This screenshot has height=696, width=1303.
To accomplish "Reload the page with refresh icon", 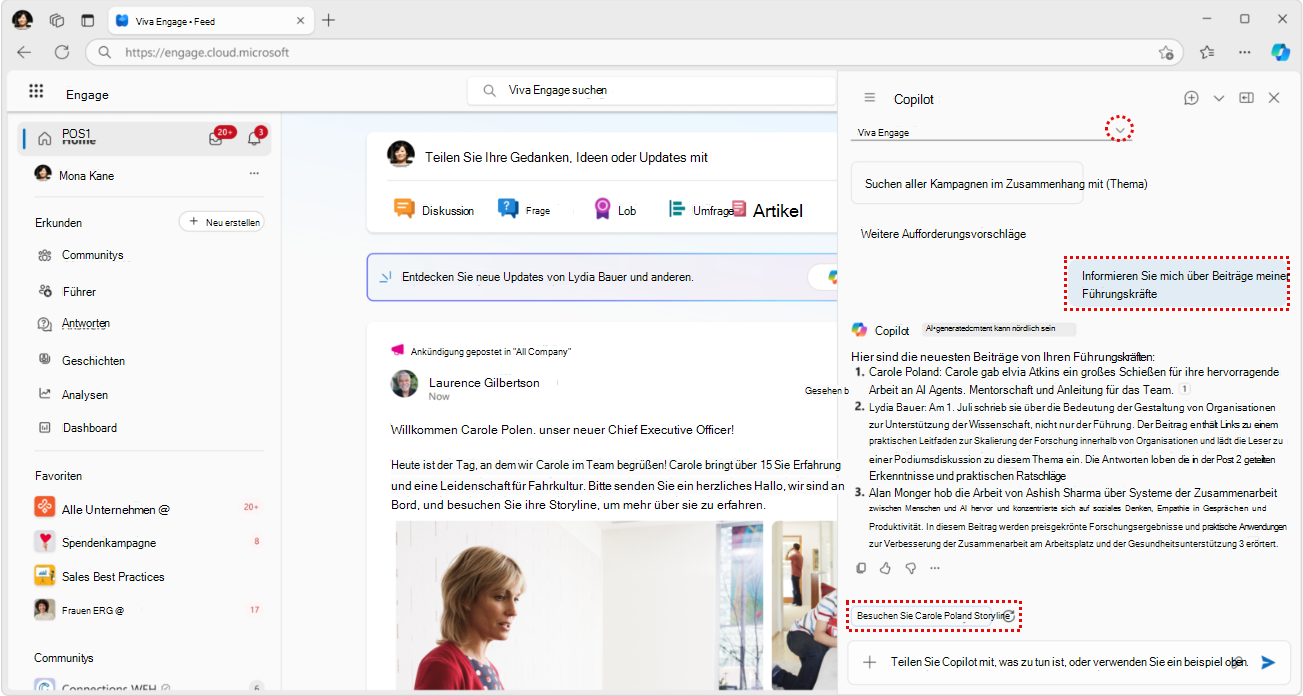I will [62, 52].
